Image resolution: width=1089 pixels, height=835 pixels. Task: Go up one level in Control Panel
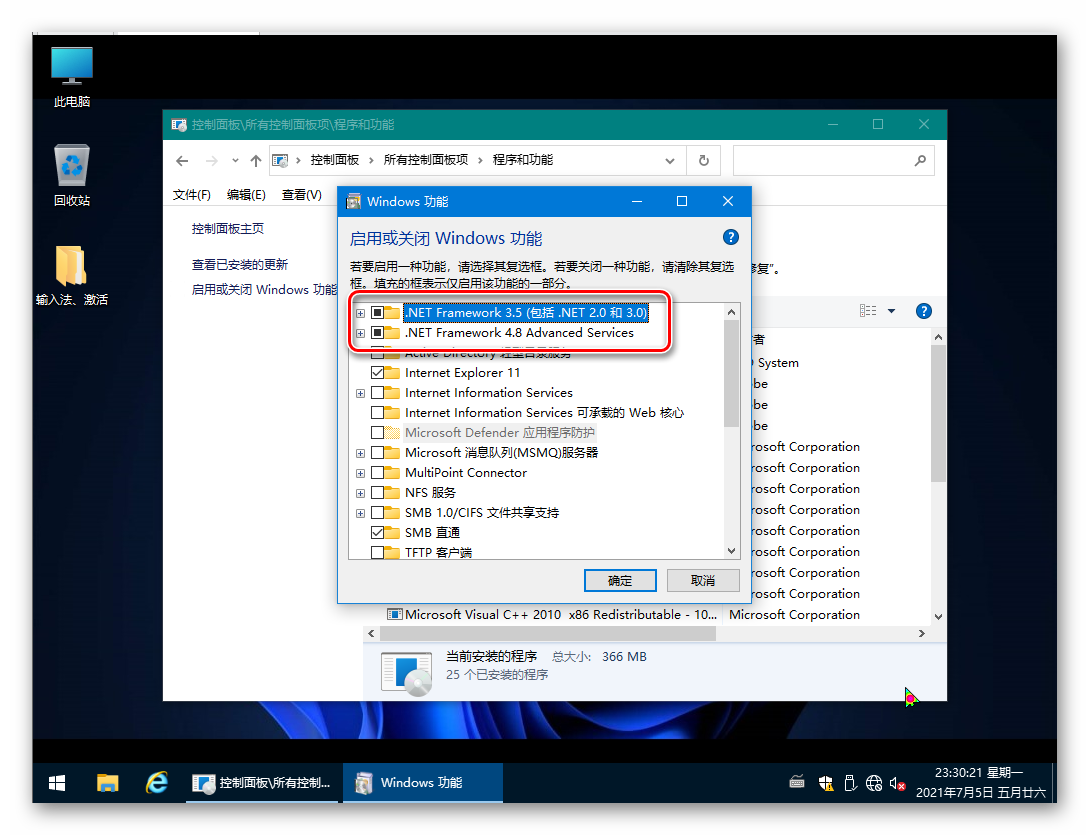coord(256,160)
